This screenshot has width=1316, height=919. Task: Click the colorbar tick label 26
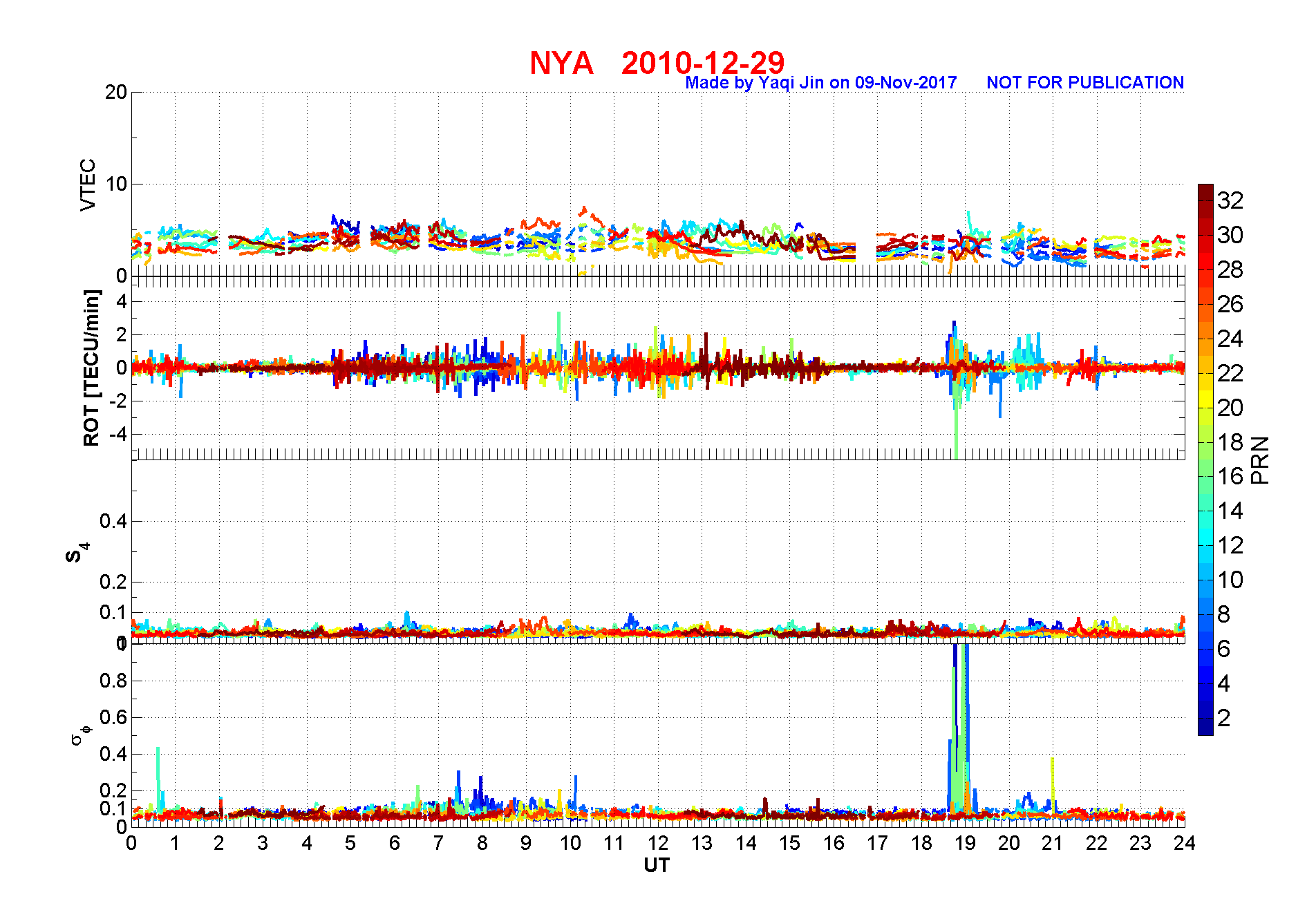coord(1230,304)
